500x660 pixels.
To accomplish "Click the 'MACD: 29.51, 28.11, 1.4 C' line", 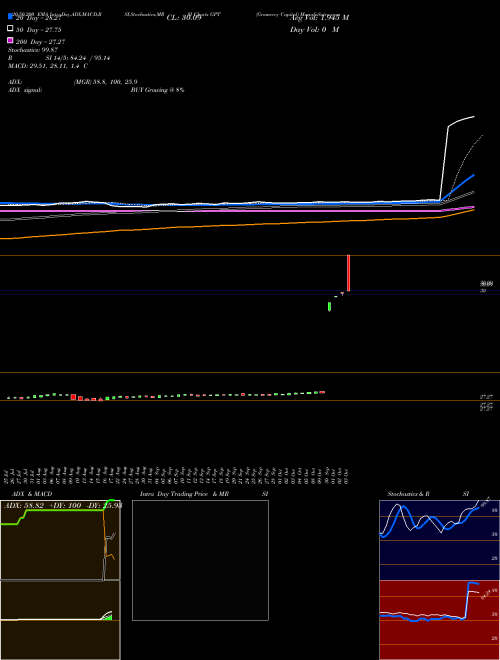I will [48, 66].
